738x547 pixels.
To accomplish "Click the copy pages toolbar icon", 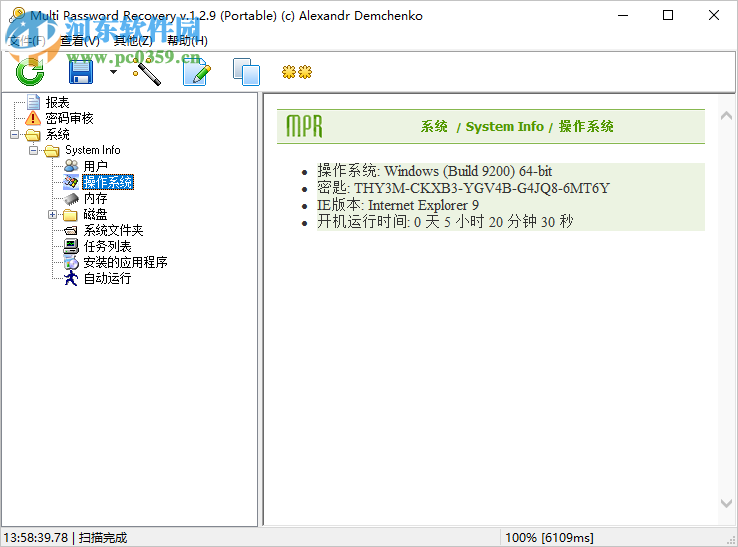I will pyautogui.click(x=246, y=72).
